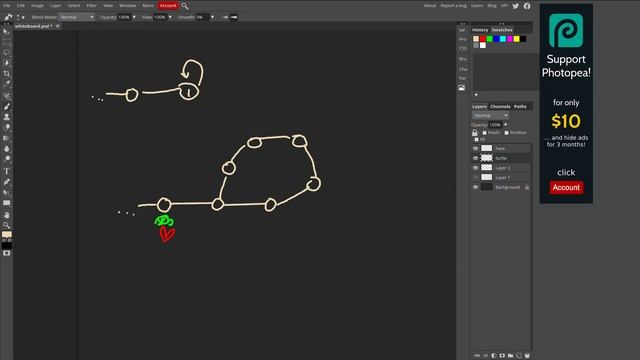Select the Gradient tool
This screenshot has height=360, width=640.
[7, 138]
